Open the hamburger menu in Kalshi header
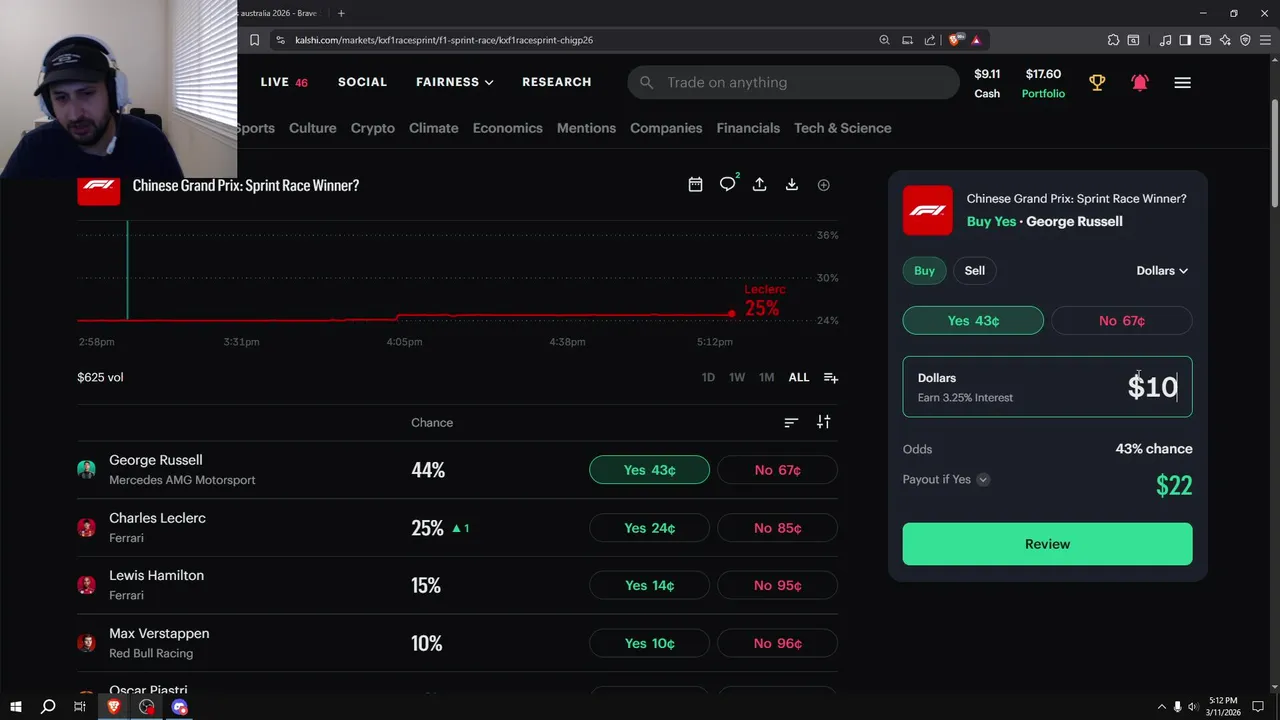The height and width of the screenshot is (720, 1280). click(x=1183, y=83)
